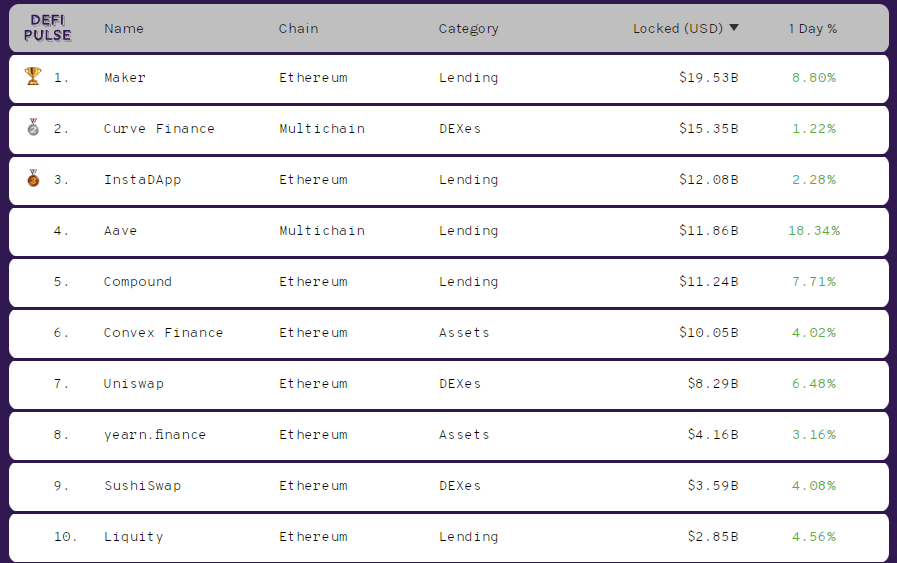897x563 pixels.
Task: Open the Curve Finance project
Action: [x=159, y=128]
